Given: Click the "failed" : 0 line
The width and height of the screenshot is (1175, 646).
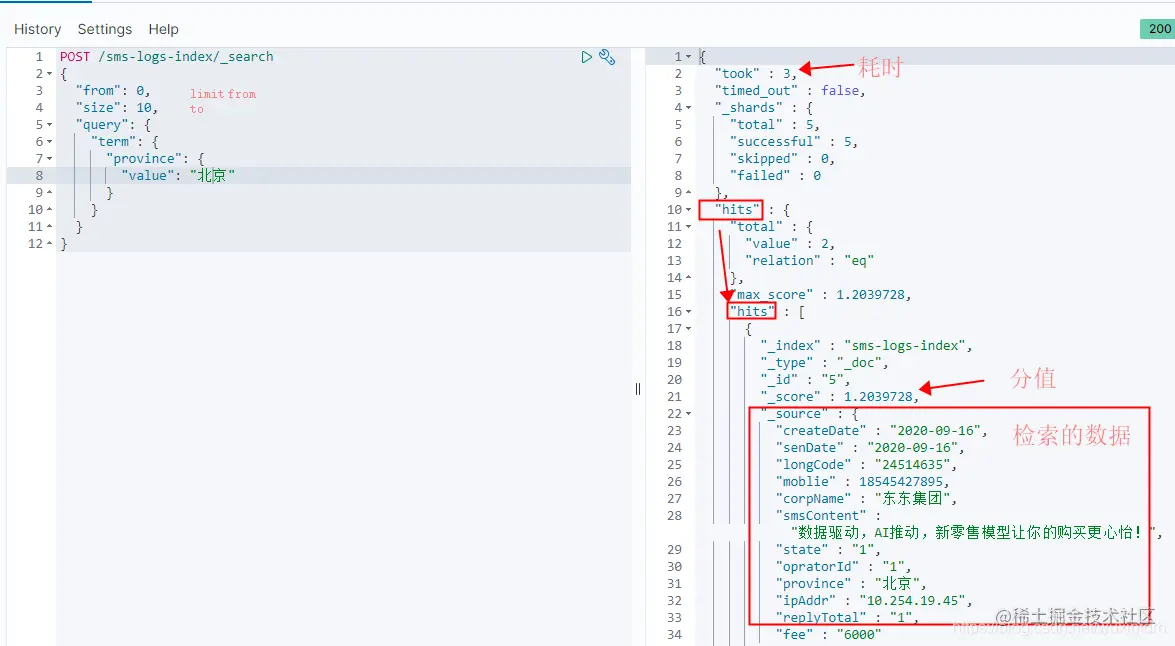Looking at the screenshot, I should point(775,175).
